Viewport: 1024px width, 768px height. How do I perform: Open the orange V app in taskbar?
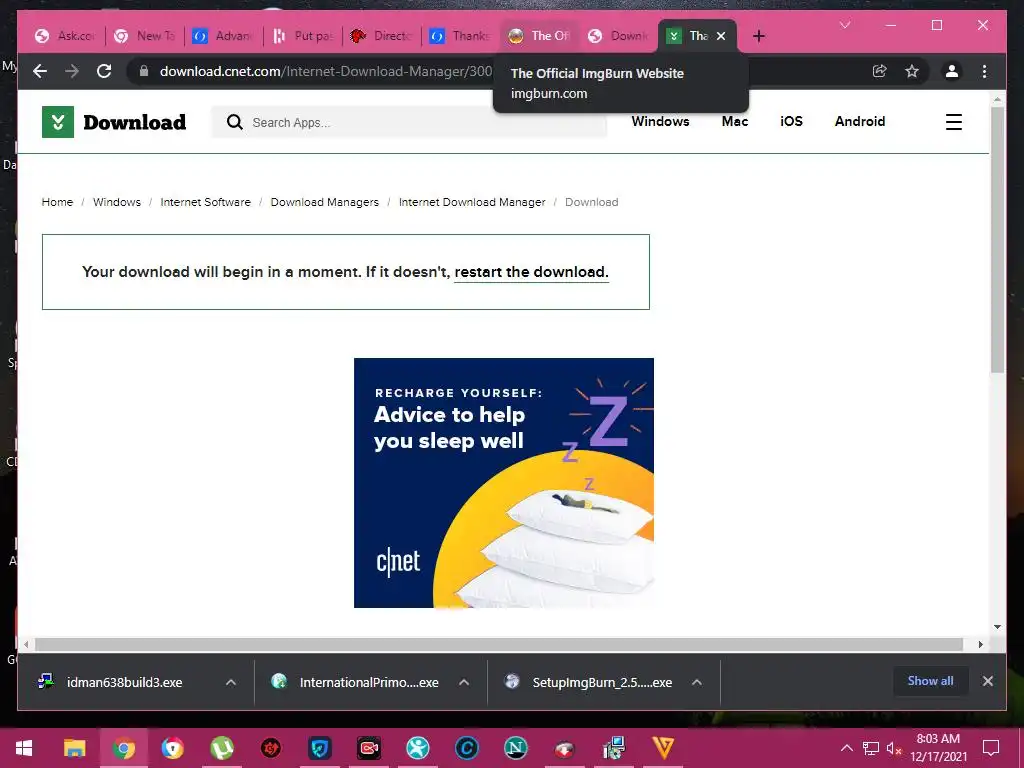663,748
